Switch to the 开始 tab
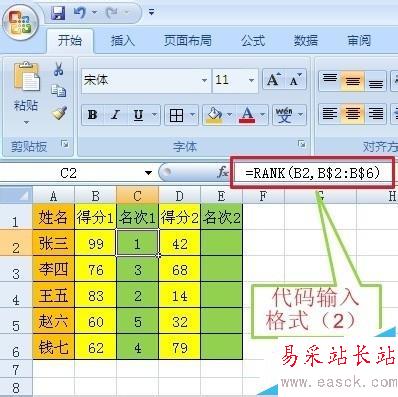The image size is (398, 397). 70,41
